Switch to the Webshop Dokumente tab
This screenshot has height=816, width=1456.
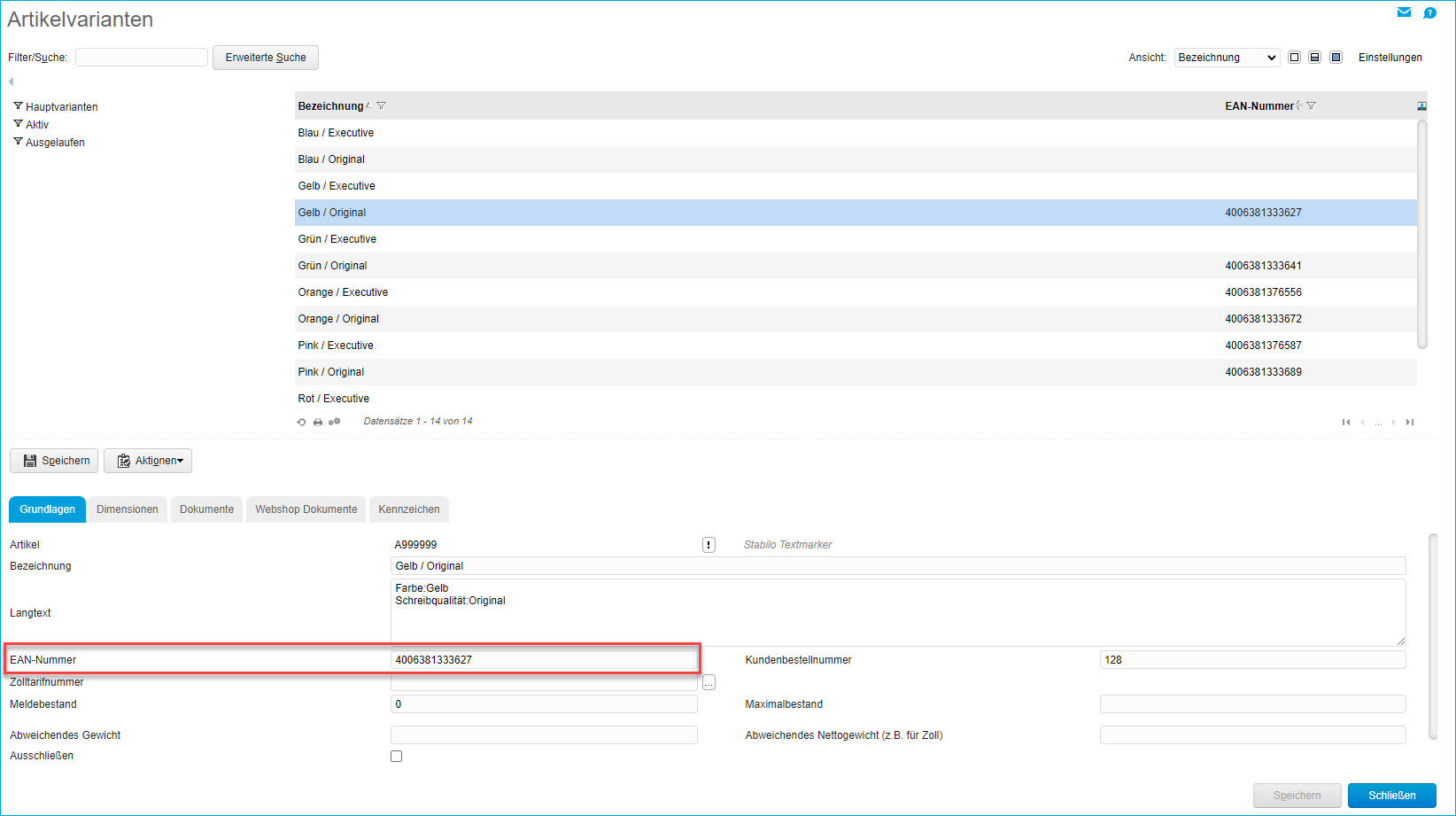pos(306,509)
